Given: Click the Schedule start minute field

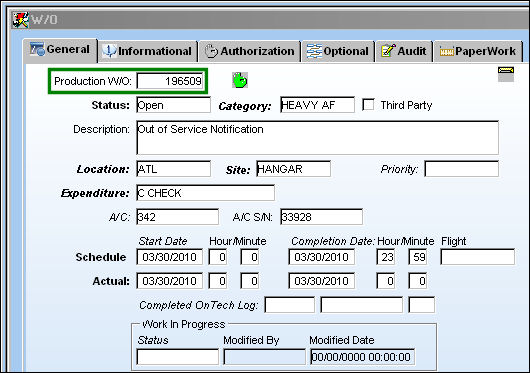Looking at the screenshot, I should 249,257.
